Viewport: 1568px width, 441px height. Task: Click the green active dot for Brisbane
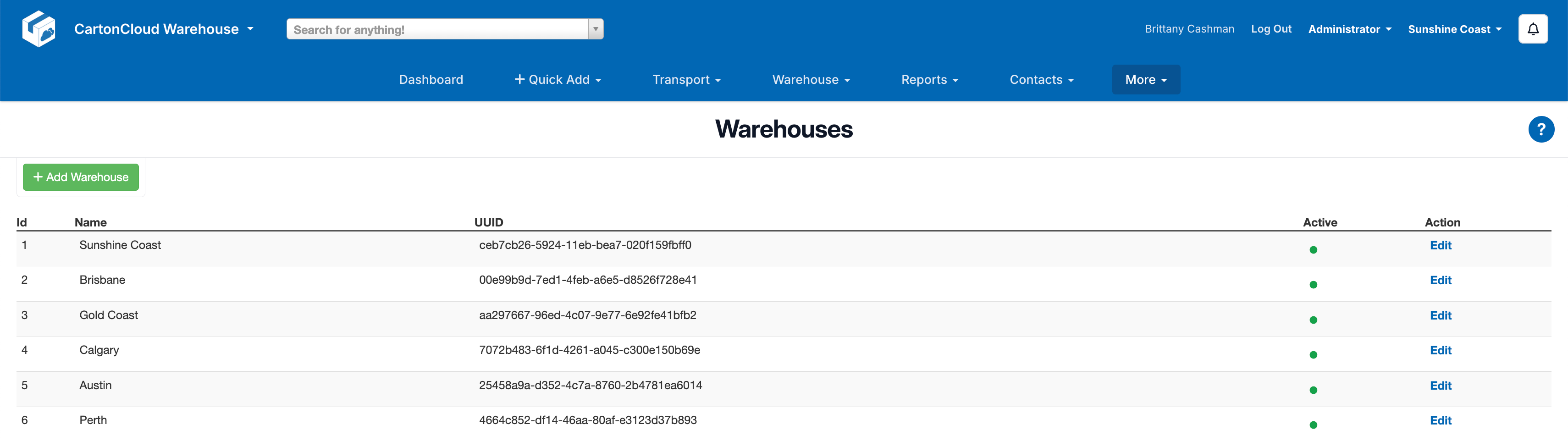(1313, 285)
